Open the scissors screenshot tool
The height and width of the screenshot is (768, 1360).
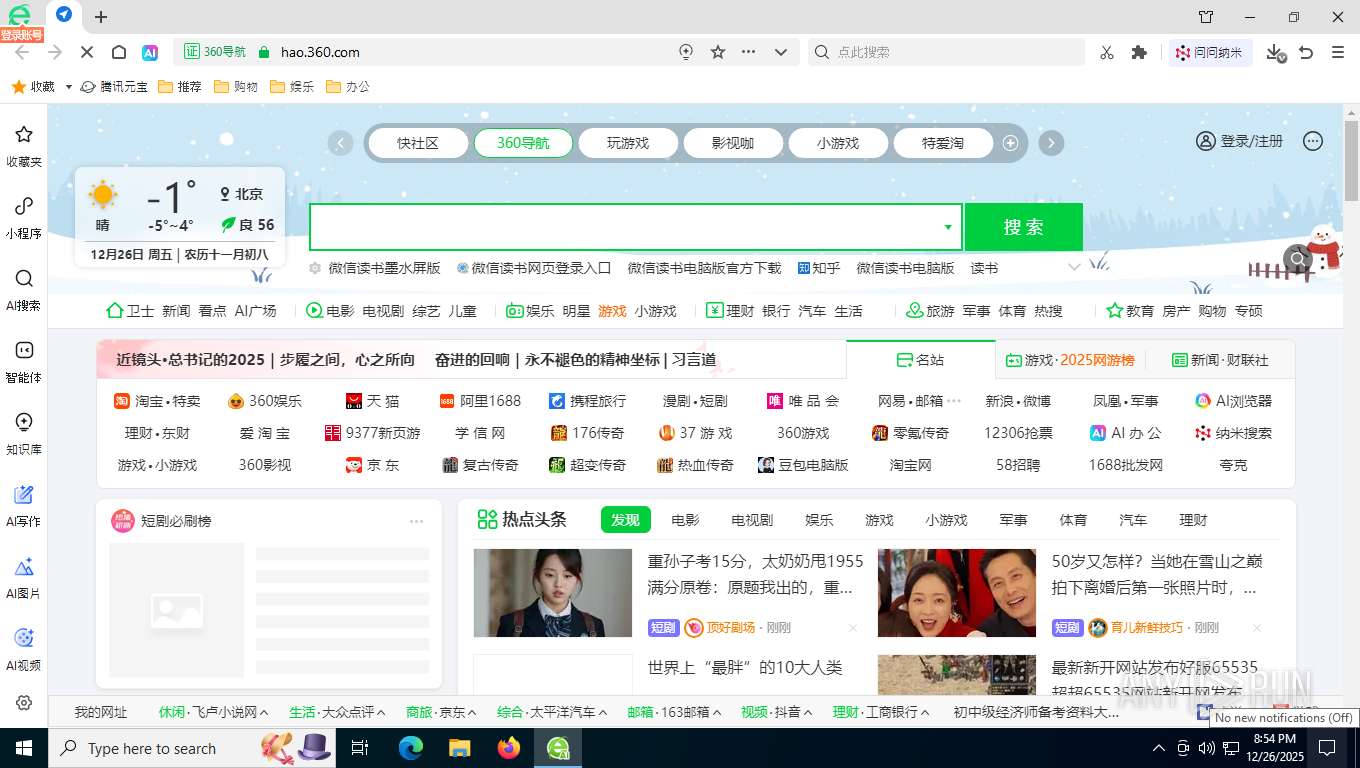point(1106,52)
